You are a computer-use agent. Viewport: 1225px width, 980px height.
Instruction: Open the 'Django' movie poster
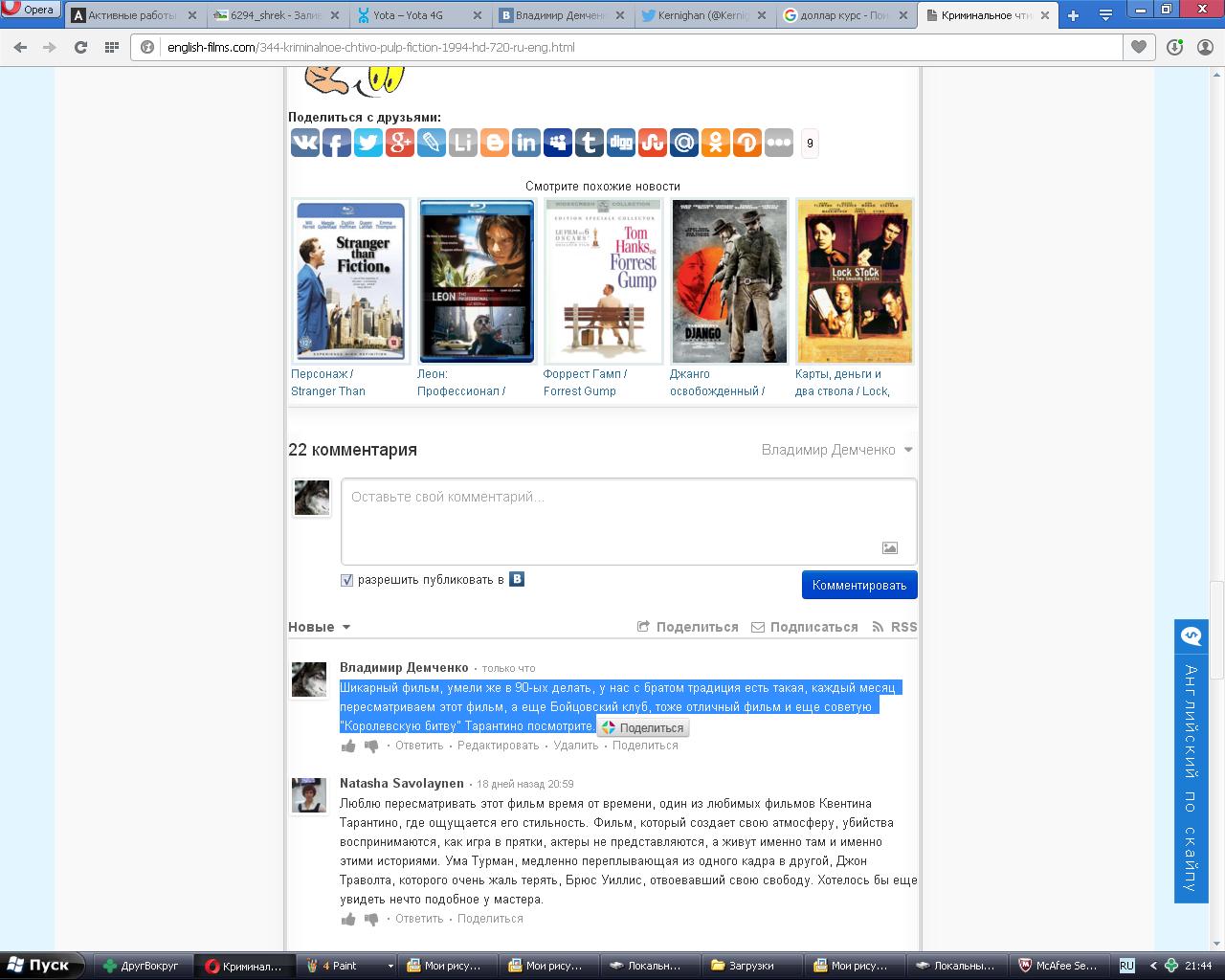729,281
